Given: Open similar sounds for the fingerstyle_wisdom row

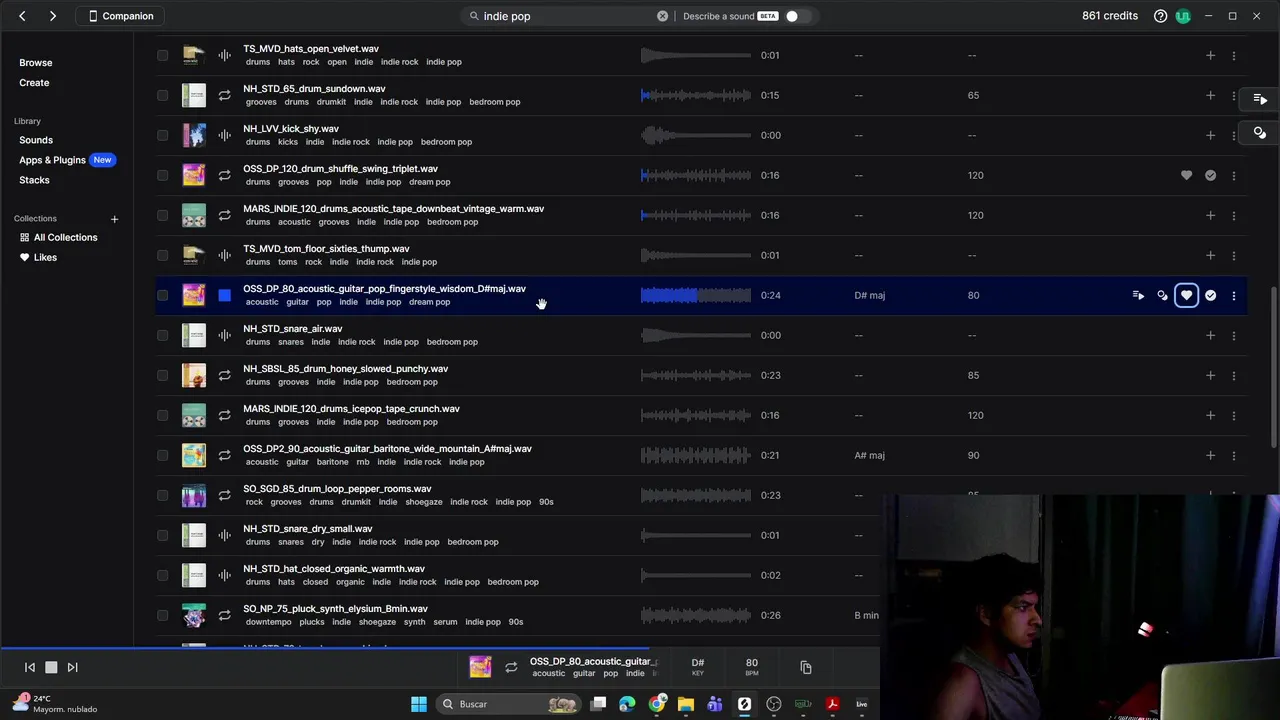Looking at the screenshot, I should pyautogui.click(x=1162, y=295).
